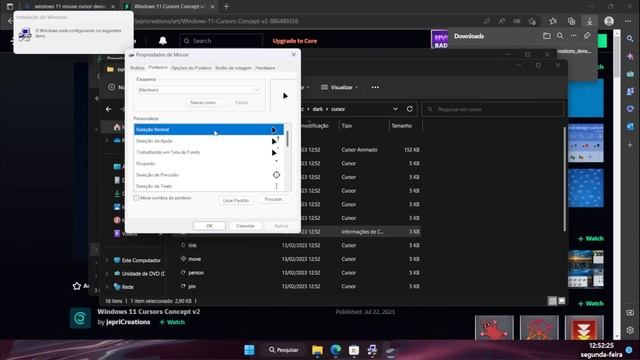The width and height of the screenshot is (640, 360).
Task: Switch to Opções do Ponteiro tab
Action: coord(191,68)
